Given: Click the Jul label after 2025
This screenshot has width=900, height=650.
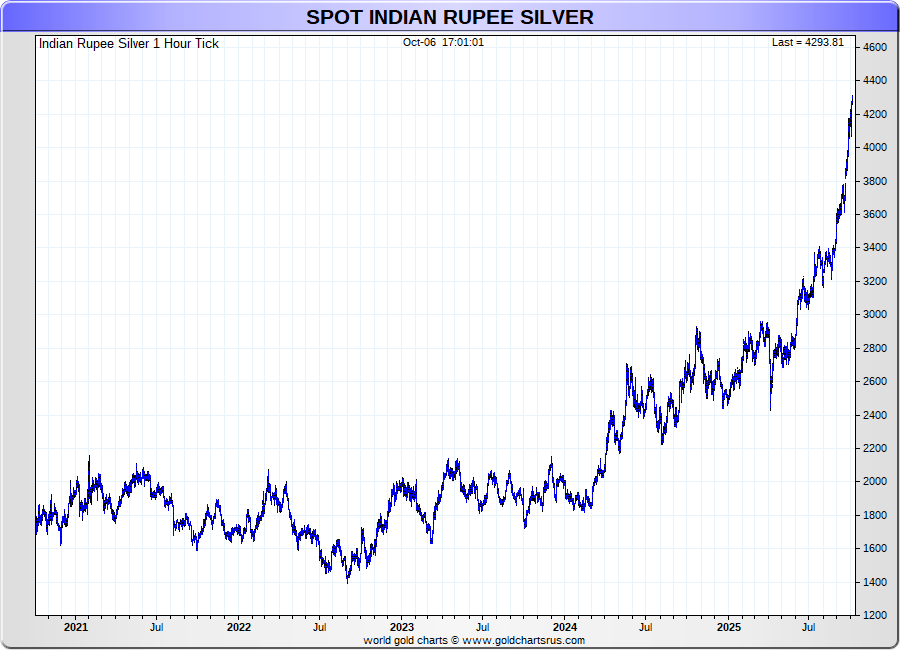Looking at the screenshot, I should (x=809, y=628).
